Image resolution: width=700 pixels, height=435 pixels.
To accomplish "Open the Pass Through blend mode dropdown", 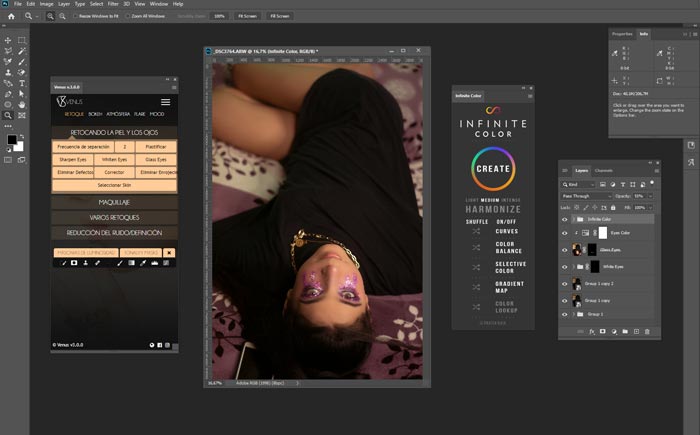I will 586,196.
